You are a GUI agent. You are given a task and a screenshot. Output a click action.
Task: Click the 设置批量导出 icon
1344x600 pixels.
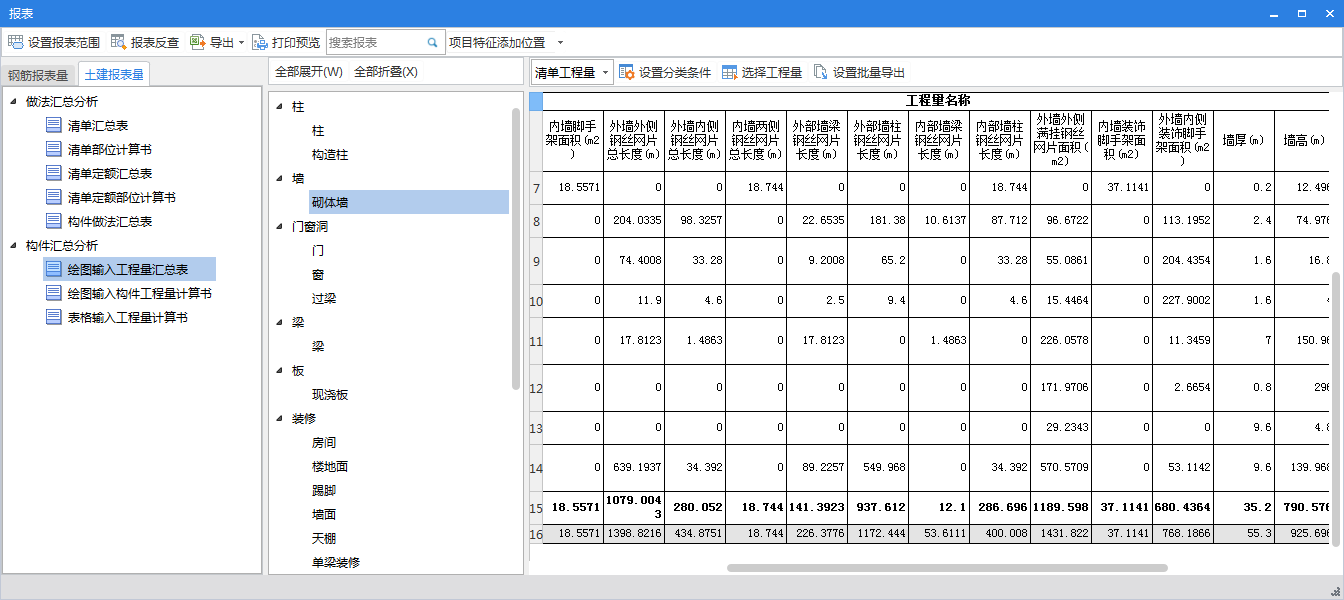[821, 72]
